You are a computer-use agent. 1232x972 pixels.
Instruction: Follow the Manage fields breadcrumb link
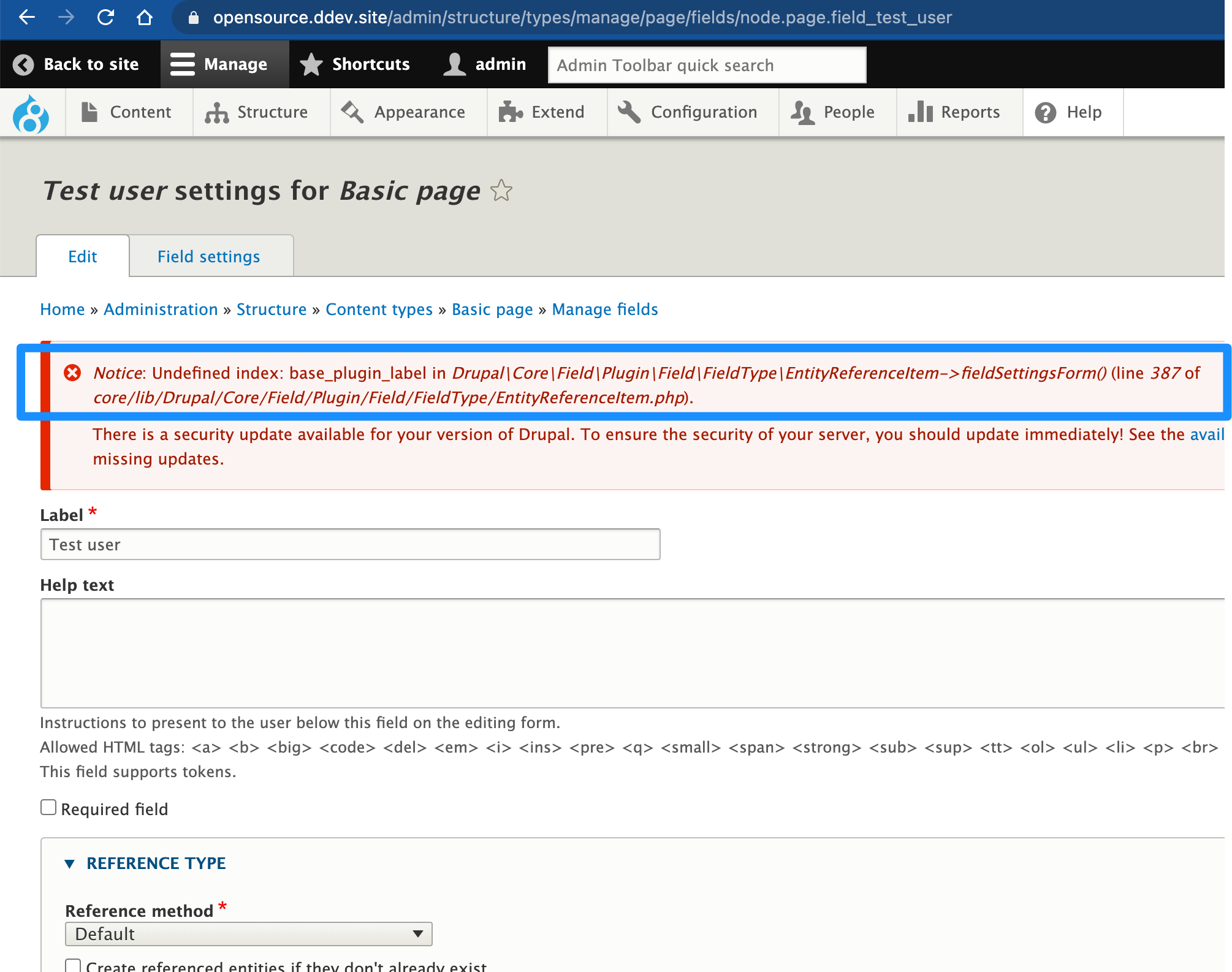point(604,309)
